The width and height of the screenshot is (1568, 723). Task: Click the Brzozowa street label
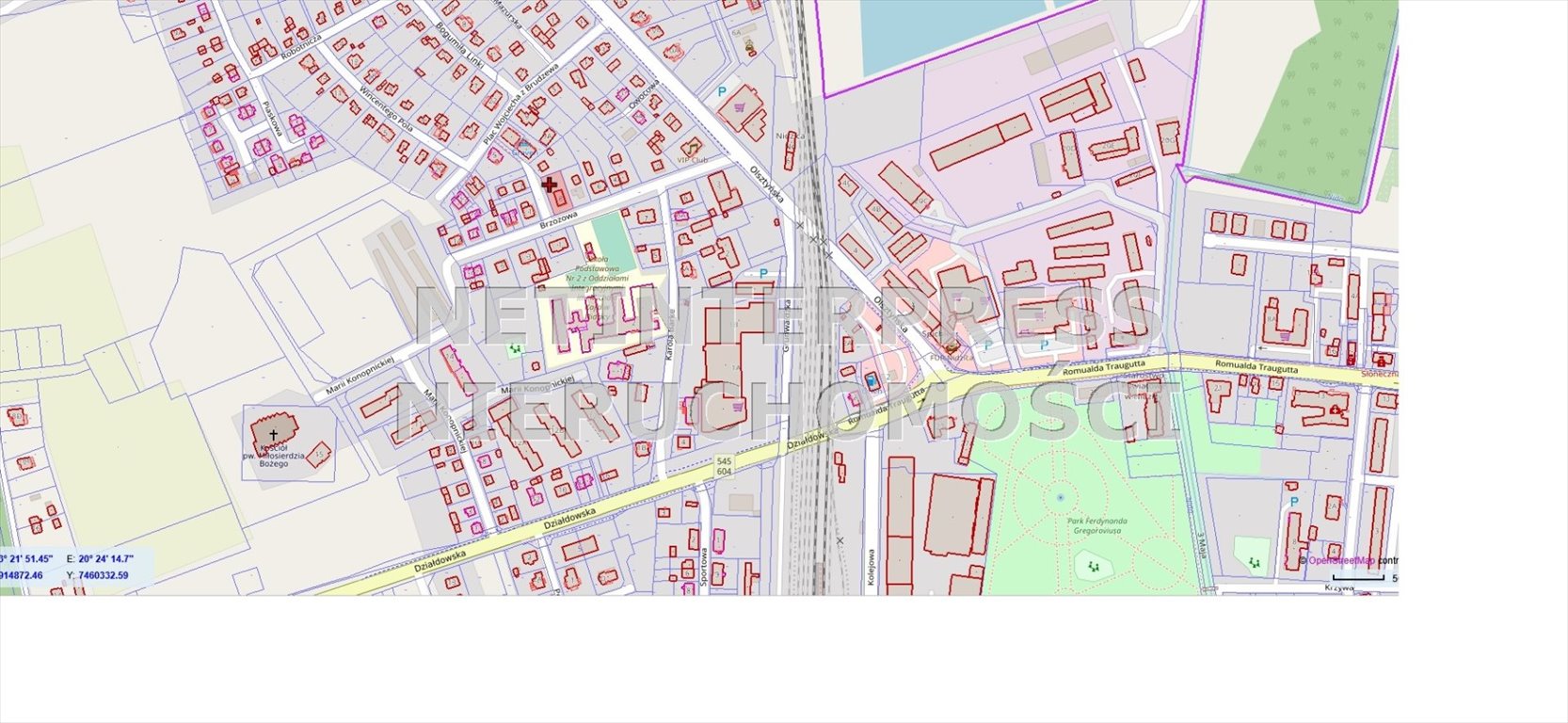pyautogui.click(x=558, y=222)
